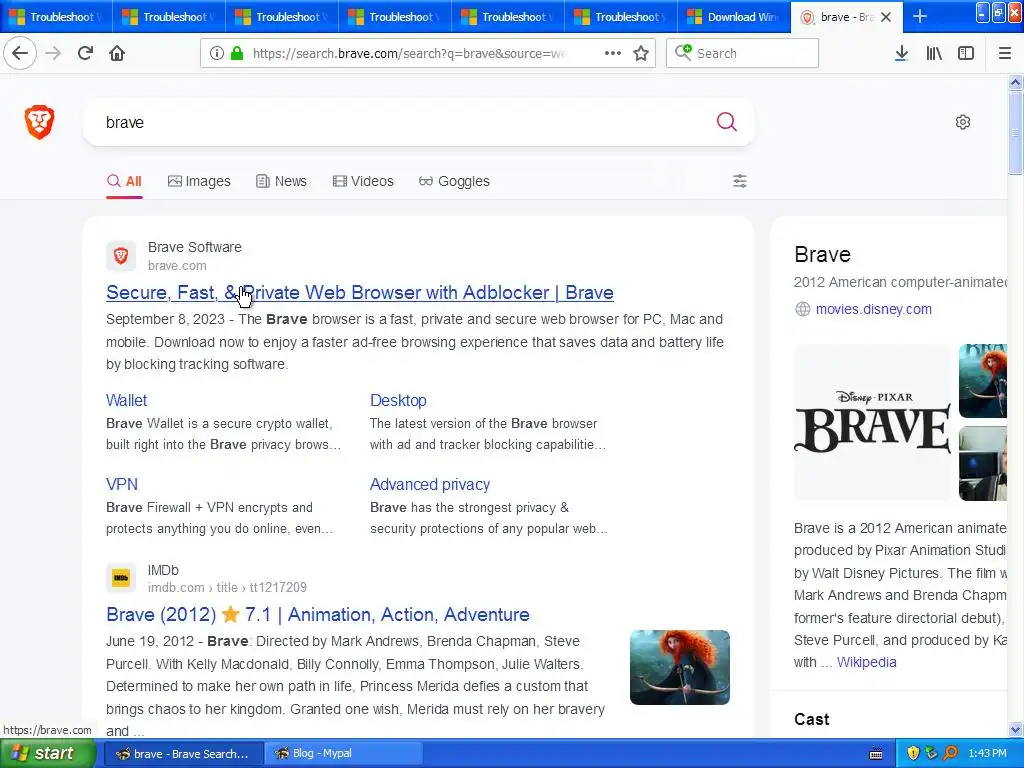Open the Desktop sublink
This screenshot has height=768, width=1024.
tap(398, 400)
